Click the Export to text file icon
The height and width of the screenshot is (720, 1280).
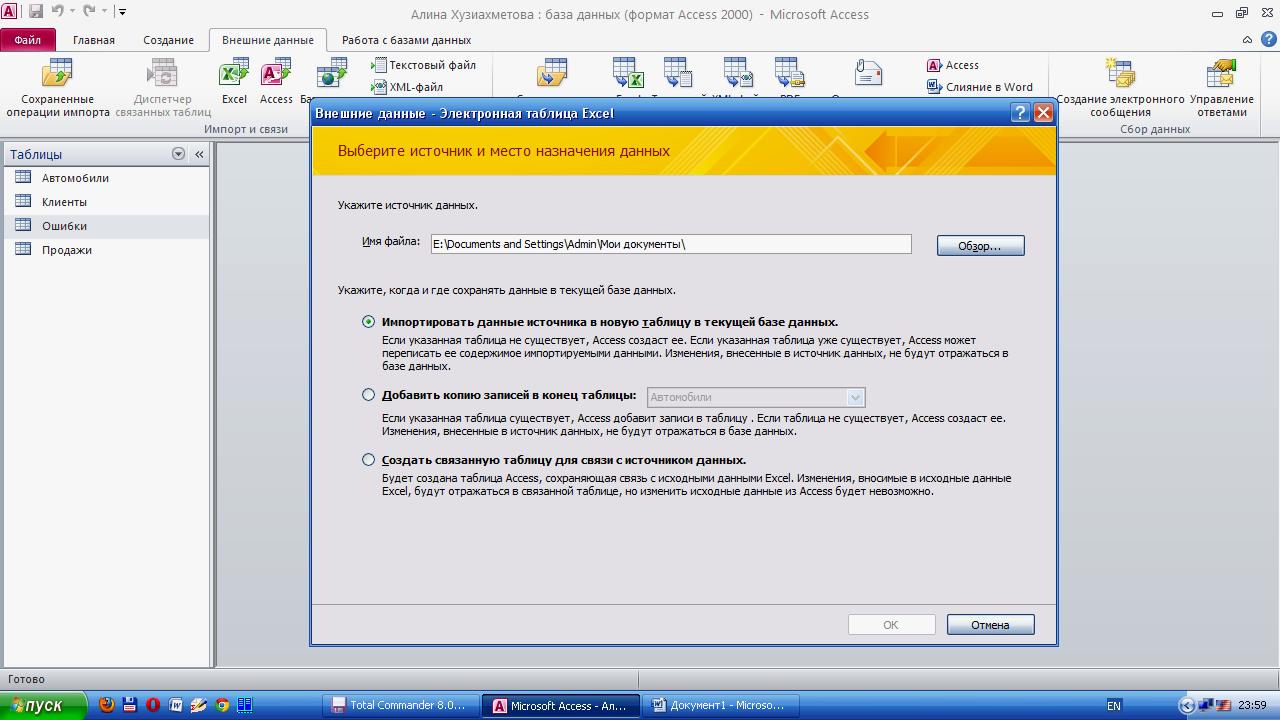678,73
